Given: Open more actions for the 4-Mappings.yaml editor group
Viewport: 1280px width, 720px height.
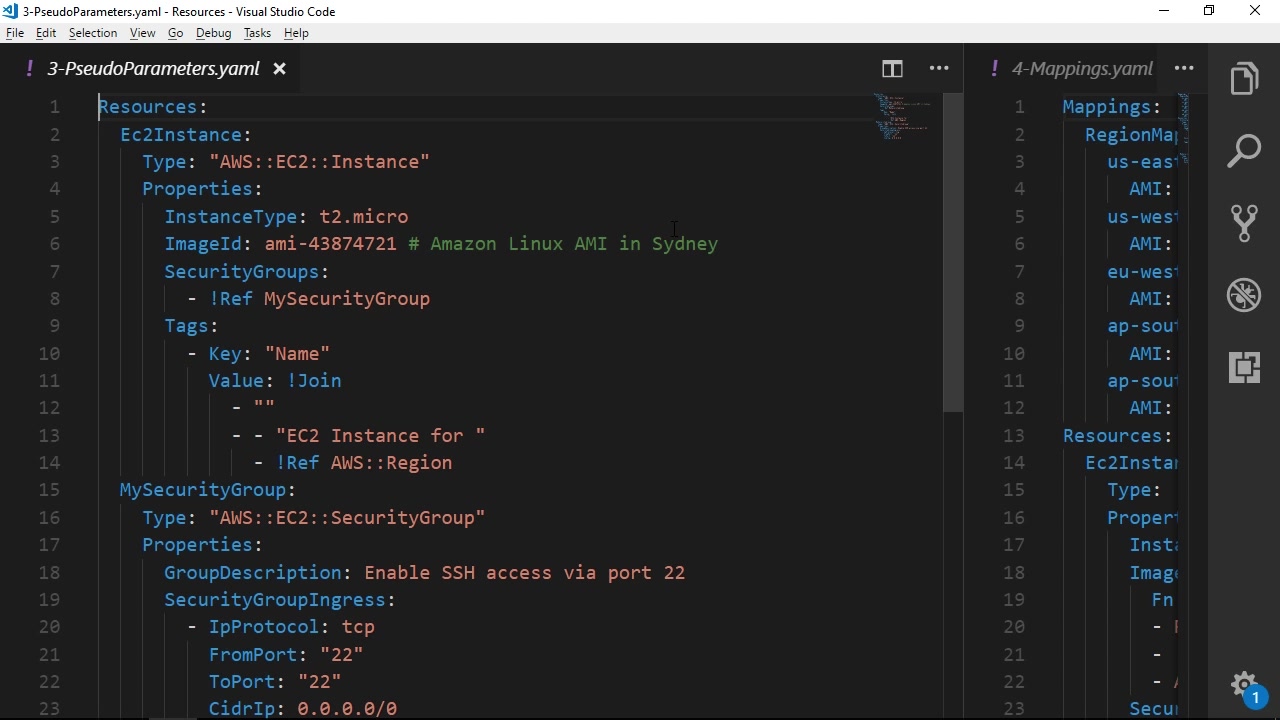Looking at the screenshot, I should click(x=1184, y=69).
